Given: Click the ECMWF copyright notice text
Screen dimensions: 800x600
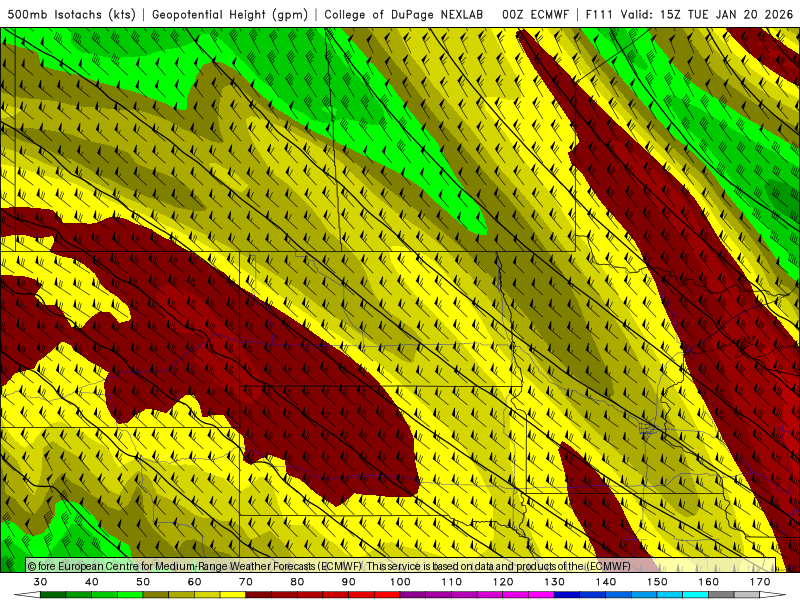Looking at the screenshot, I should click(329, 566).
